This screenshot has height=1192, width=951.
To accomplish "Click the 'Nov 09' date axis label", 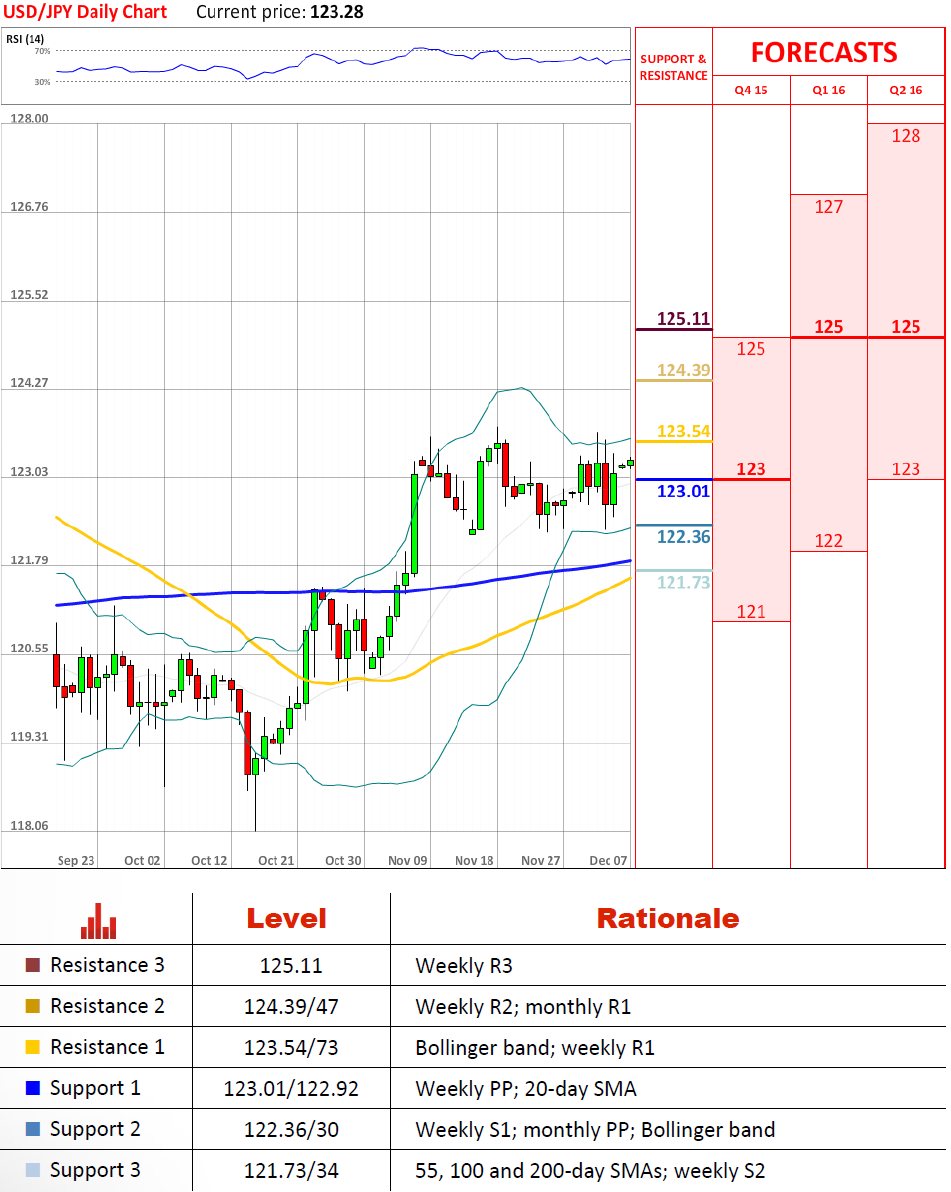I will [407, 861].
